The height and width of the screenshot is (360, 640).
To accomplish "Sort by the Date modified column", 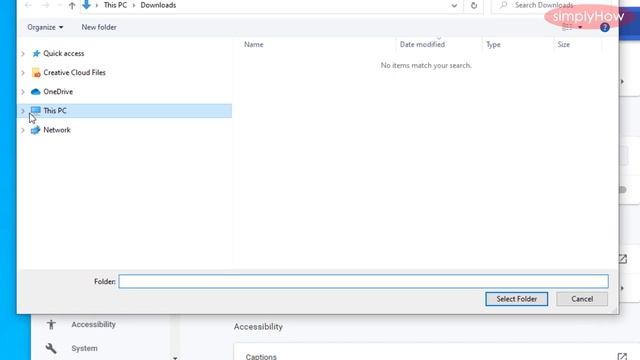I will [422, 44].
